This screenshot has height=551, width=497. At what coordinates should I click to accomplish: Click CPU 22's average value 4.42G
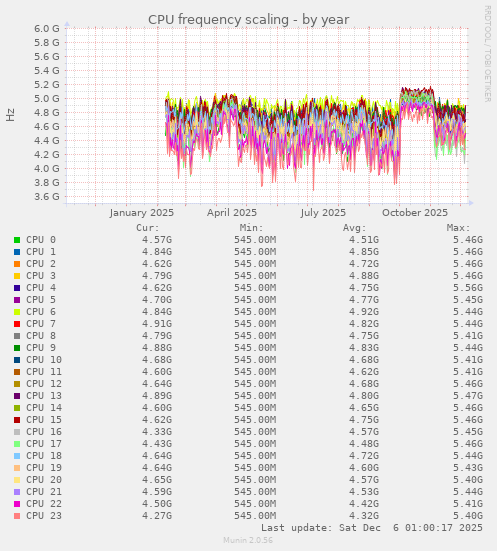click(364, 504)
